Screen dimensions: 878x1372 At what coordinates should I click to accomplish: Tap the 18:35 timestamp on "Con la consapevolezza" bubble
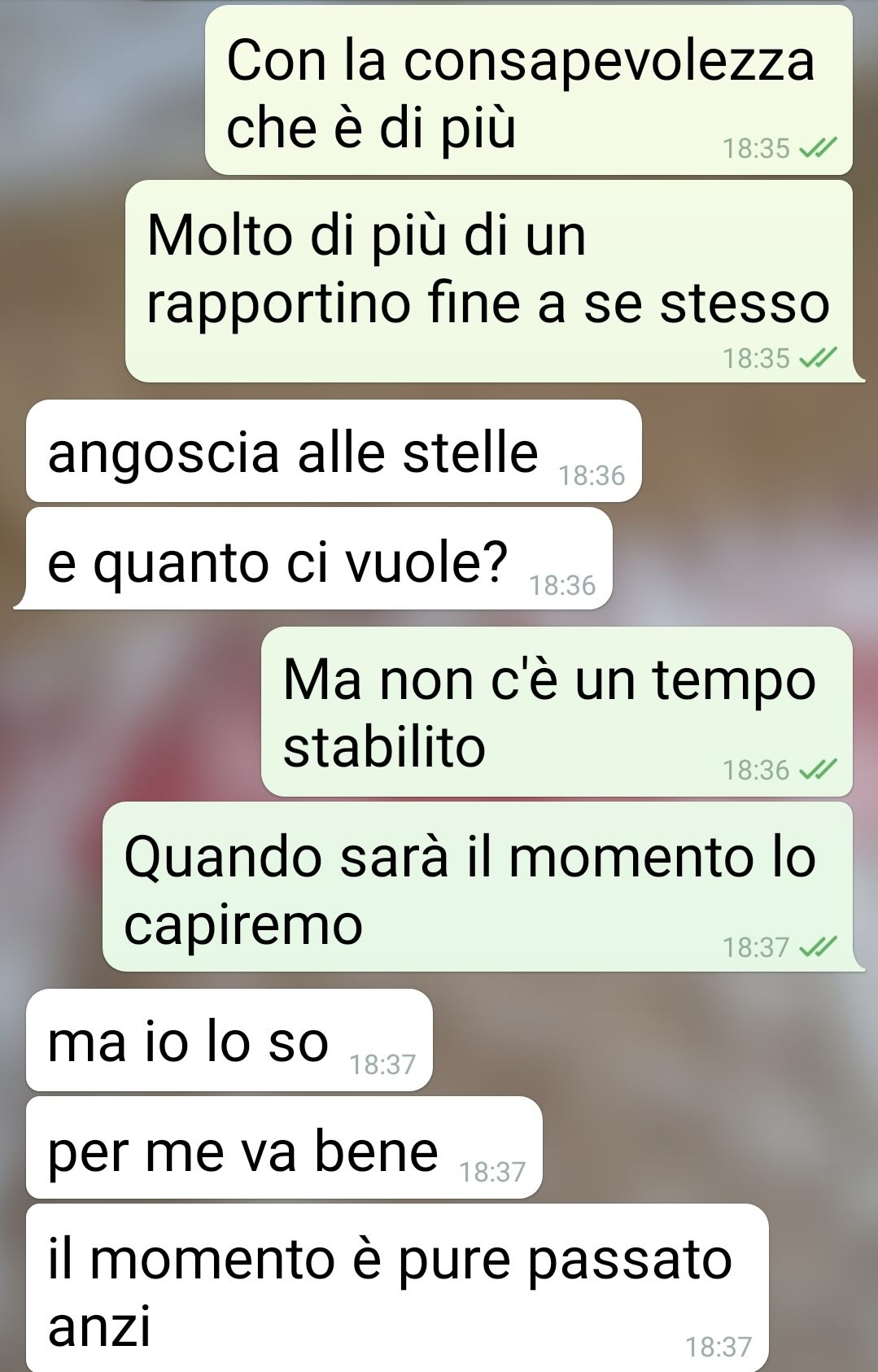756,148
